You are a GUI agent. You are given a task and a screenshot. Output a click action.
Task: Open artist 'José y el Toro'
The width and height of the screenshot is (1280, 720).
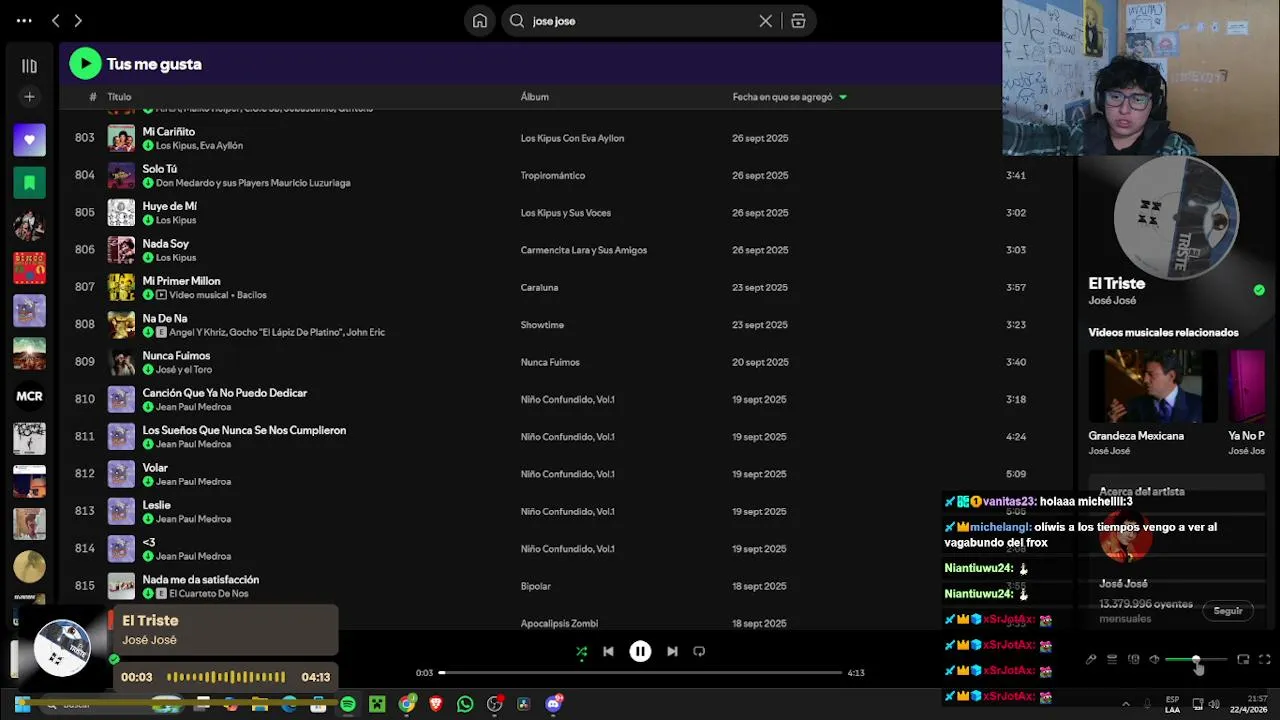coord(184,370)
